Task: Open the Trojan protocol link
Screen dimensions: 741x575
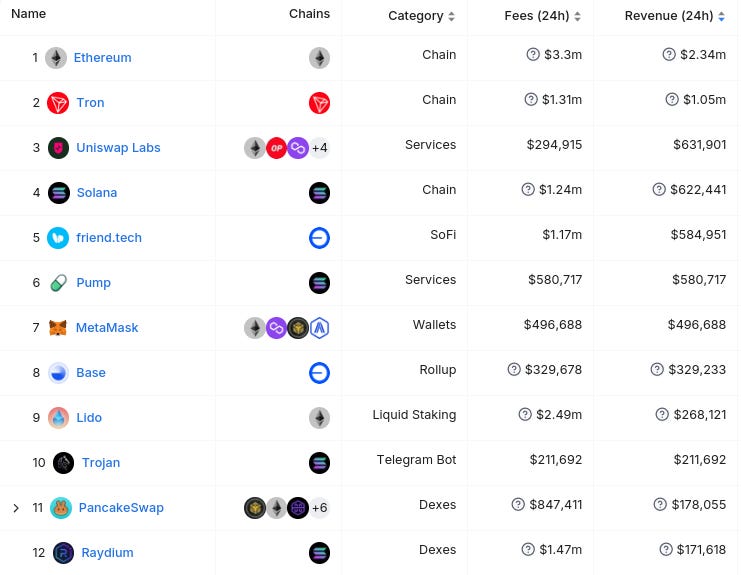Action: coord(101,463)
